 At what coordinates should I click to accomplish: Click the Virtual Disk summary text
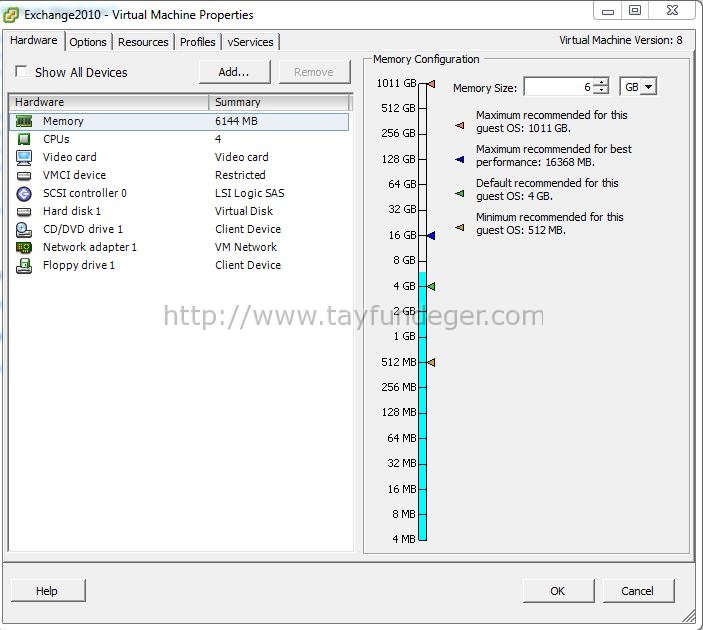244,211
